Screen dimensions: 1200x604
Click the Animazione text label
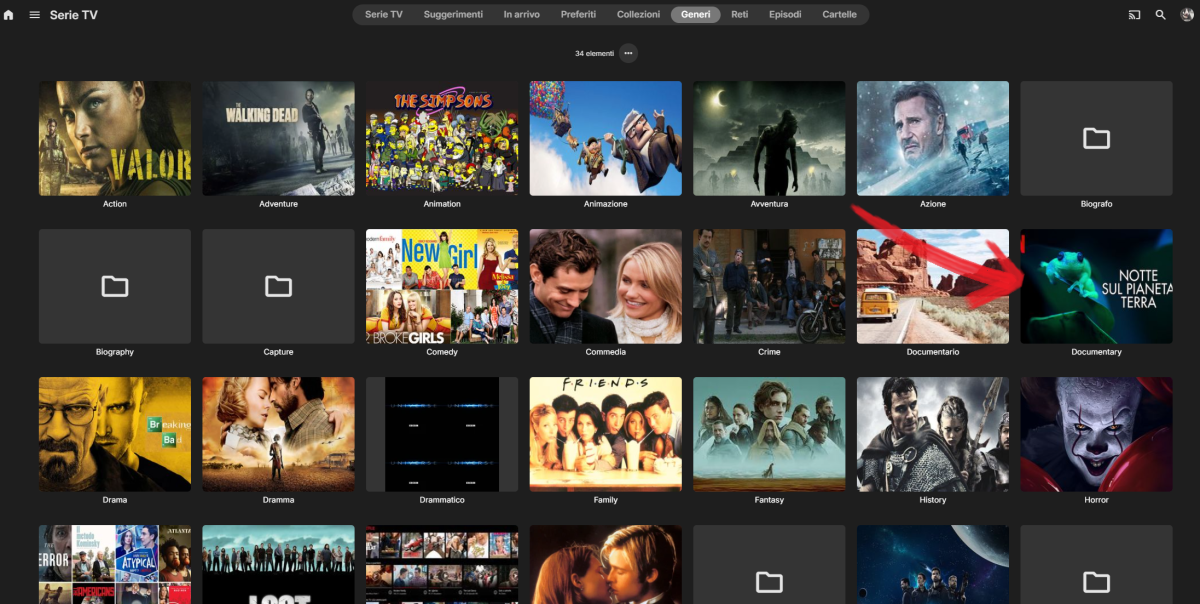click(606, 204)
